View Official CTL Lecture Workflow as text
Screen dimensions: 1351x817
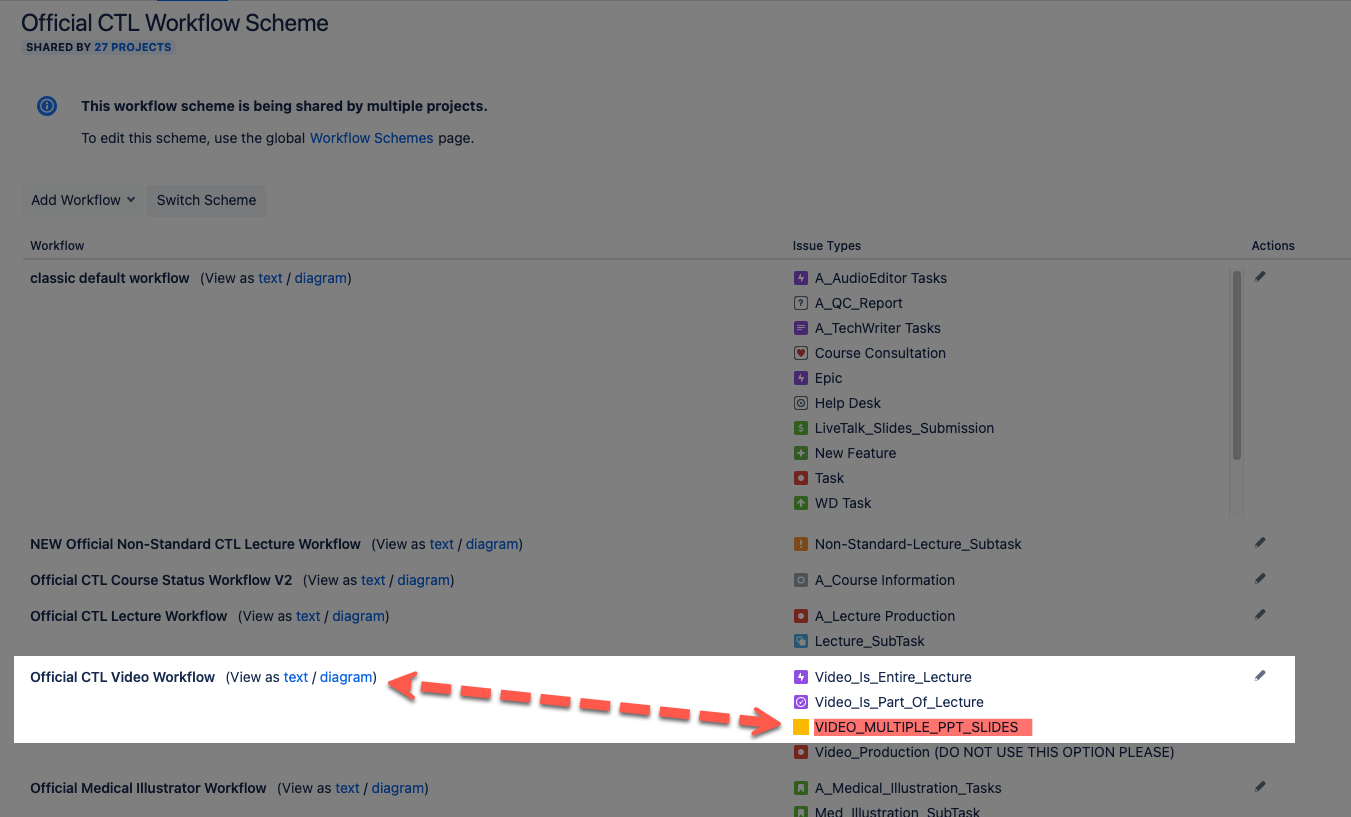[x=308, y=616]
